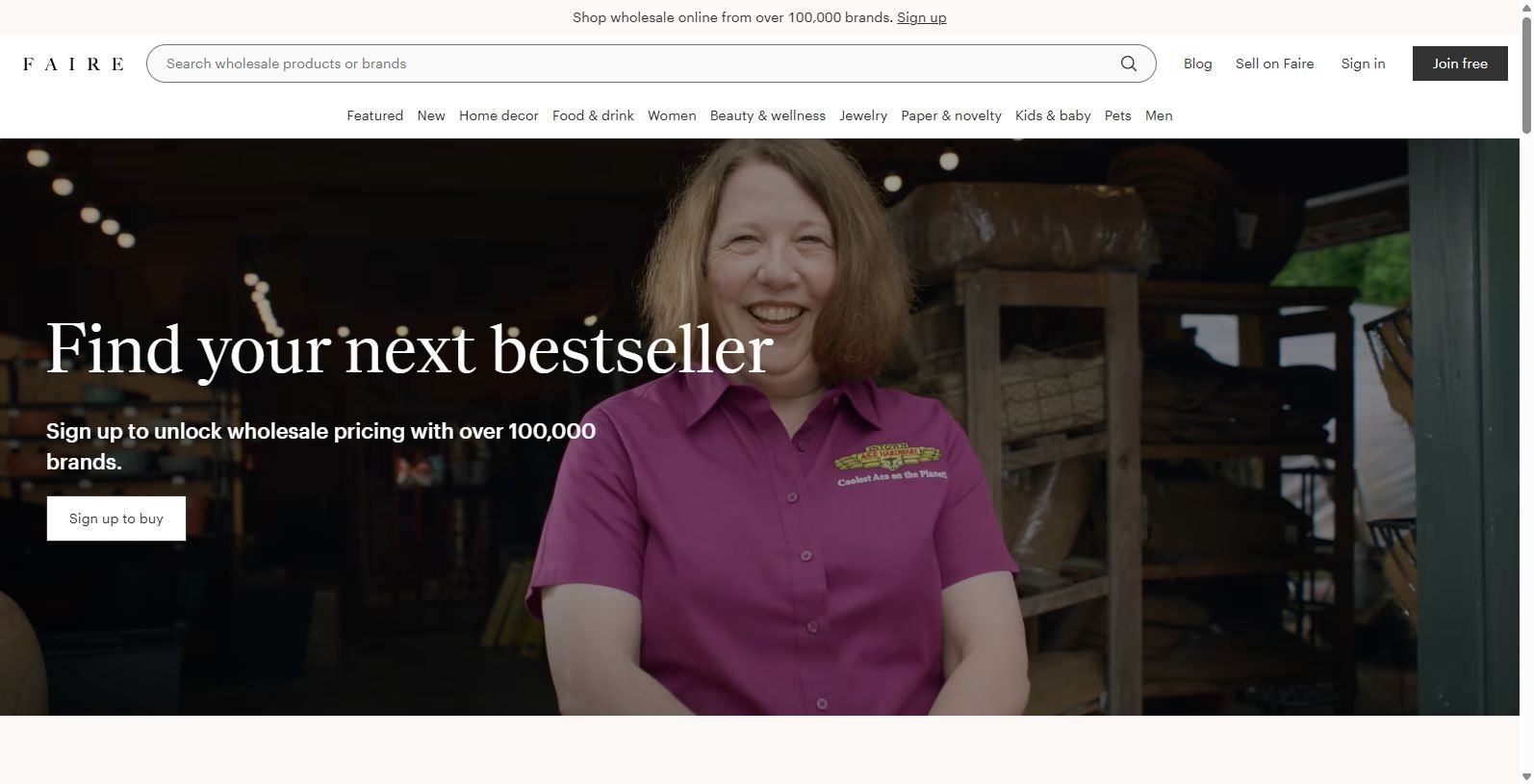Select the New category menu item
This screenshot has height=784, width=1534.
pos(431,115)
